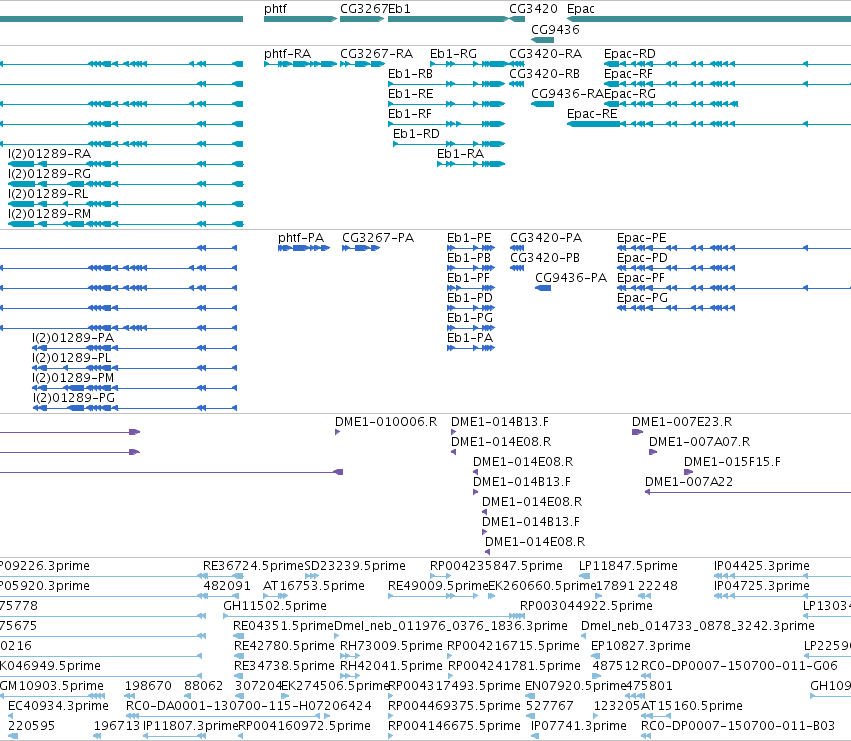Open the Epac-PE CDS

[x=734, y=248]
